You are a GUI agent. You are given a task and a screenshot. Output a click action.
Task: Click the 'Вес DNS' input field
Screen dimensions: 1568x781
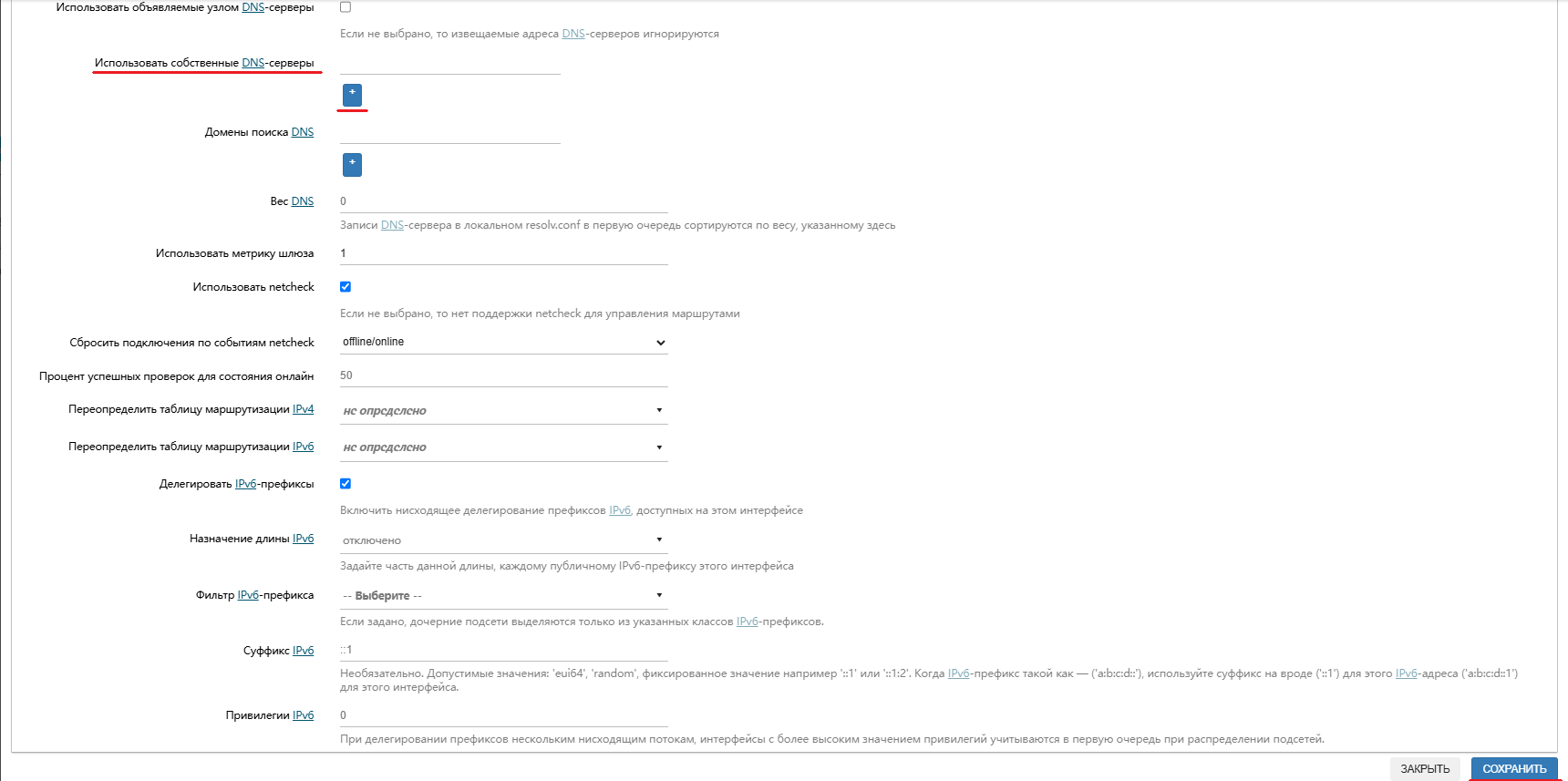click(x=503, y=201)
